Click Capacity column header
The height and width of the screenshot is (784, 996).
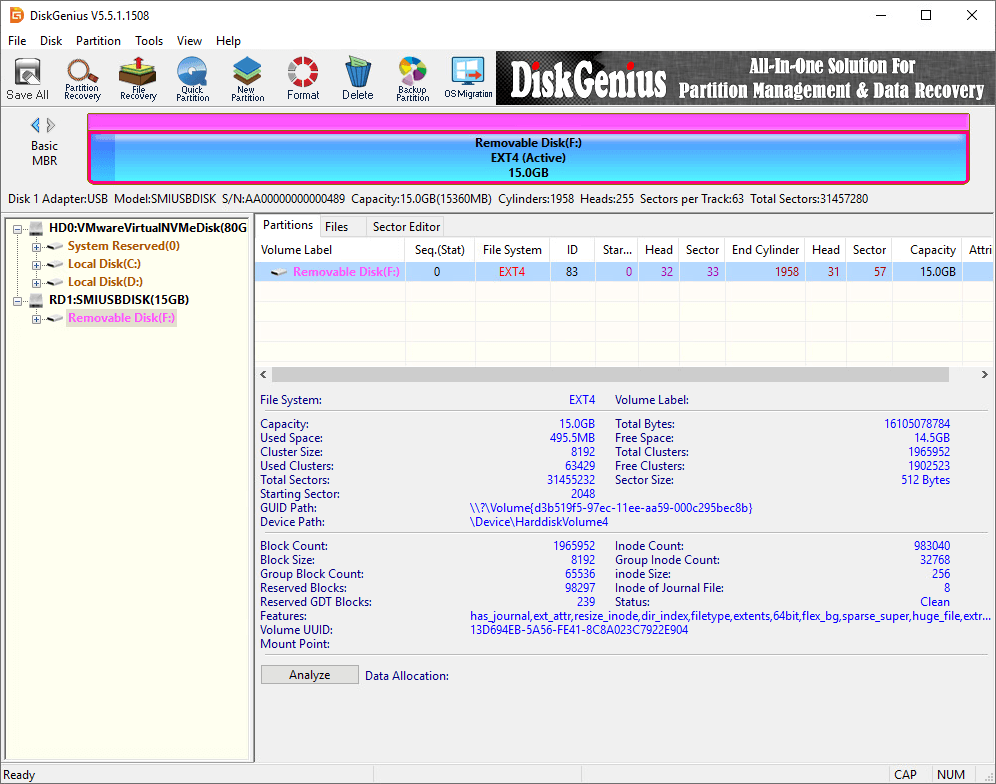point(927,250)
